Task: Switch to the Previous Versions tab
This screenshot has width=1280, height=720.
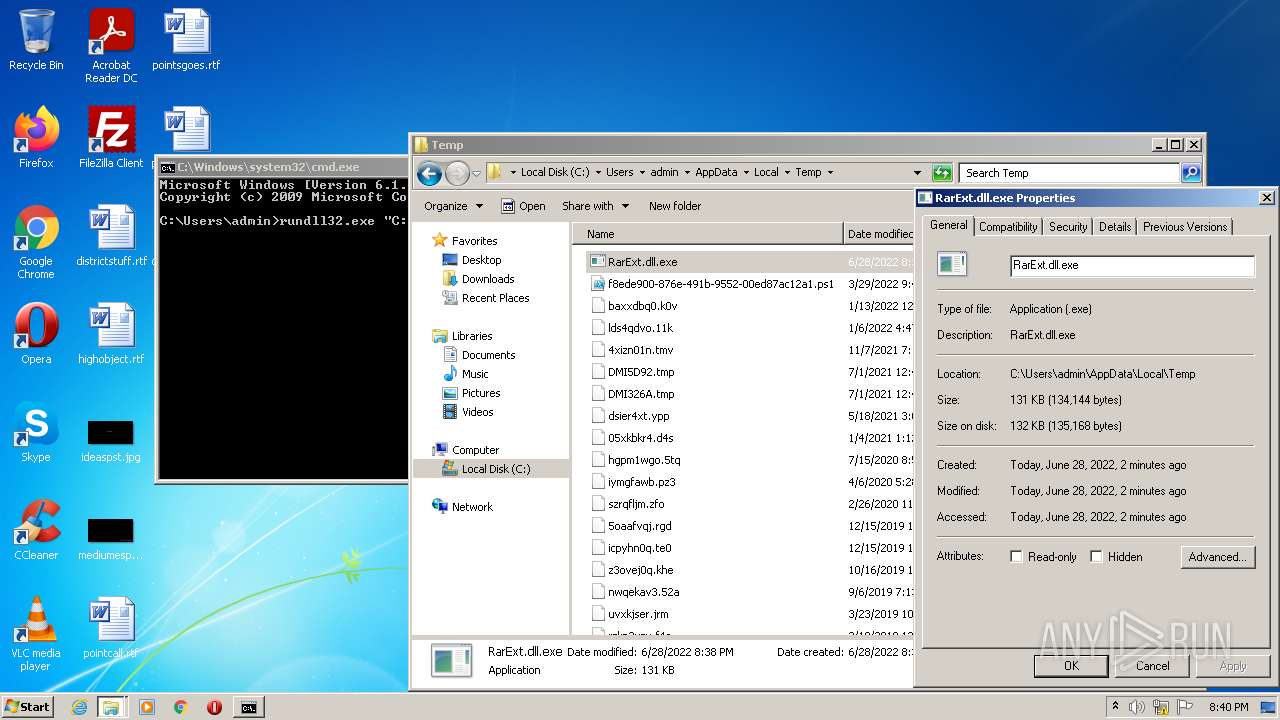Action: pyautogui.click(x=1185, y=227)
